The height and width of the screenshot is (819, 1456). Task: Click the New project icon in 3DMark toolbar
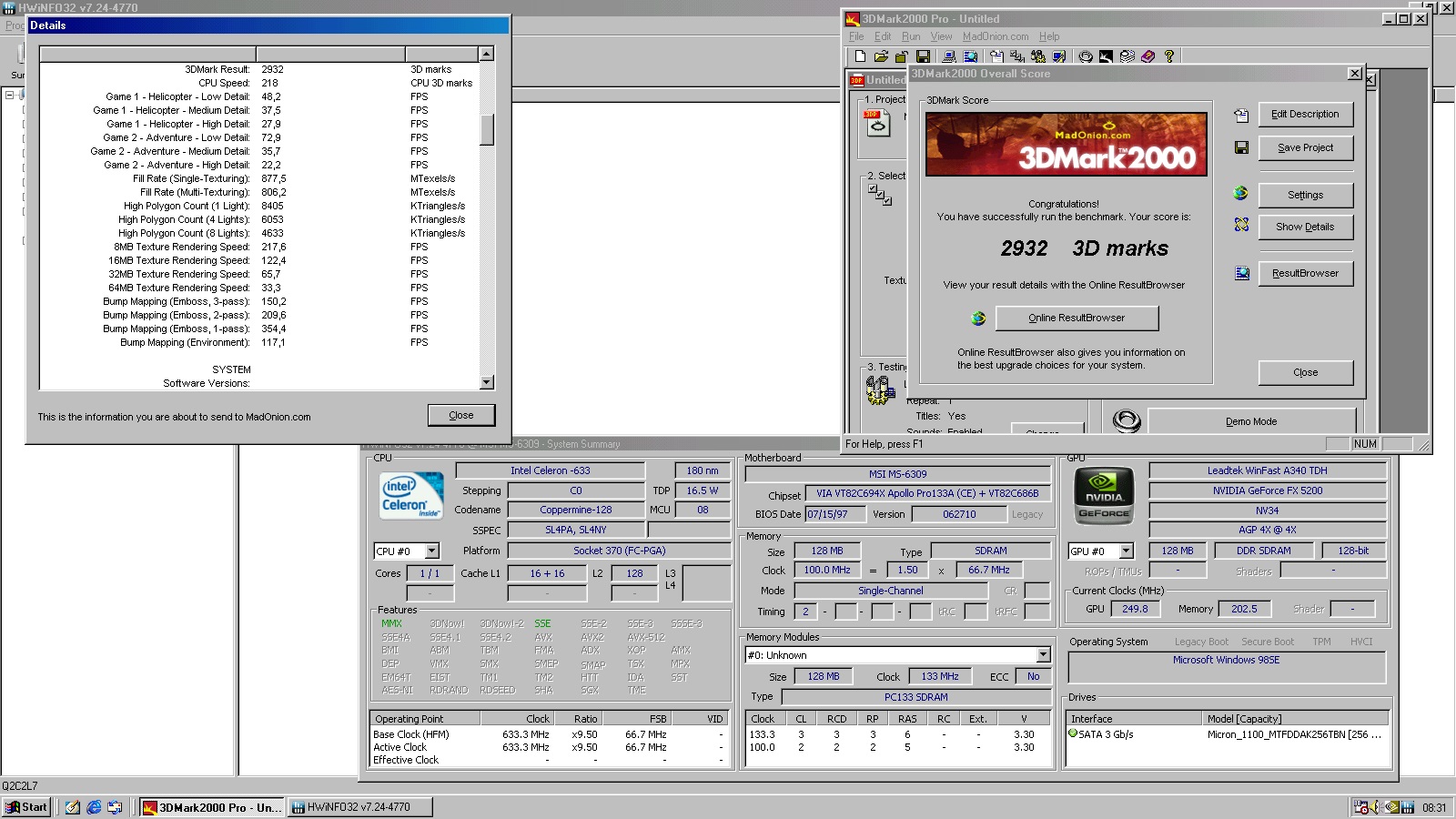coord(860,56)
